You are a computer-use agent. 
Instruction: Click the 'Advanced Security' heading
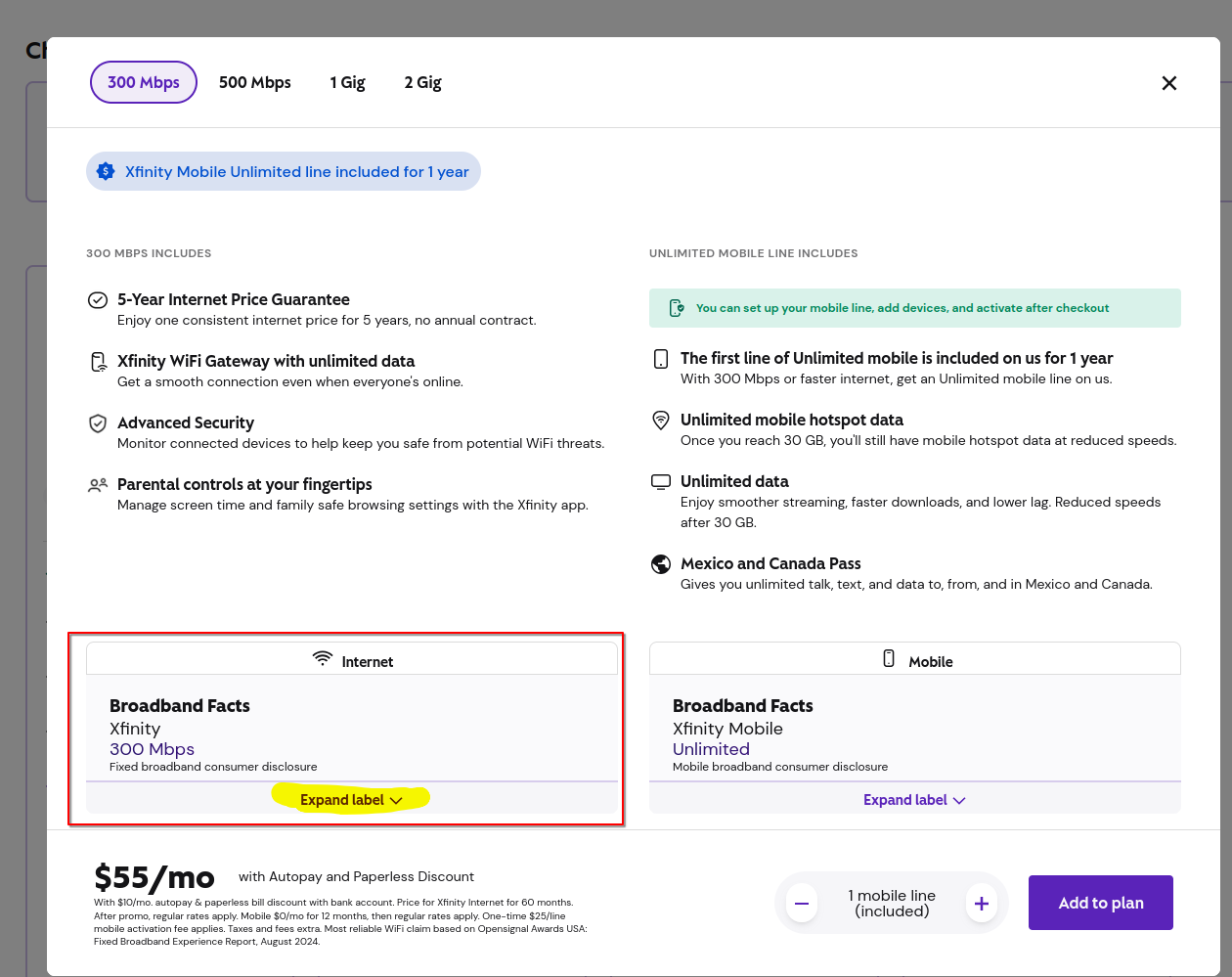click(x=186, y=422)
